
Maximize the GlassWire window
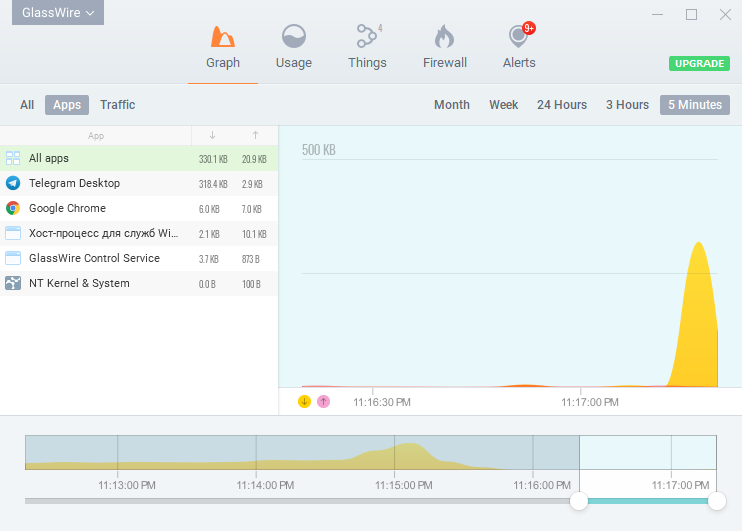691,15
